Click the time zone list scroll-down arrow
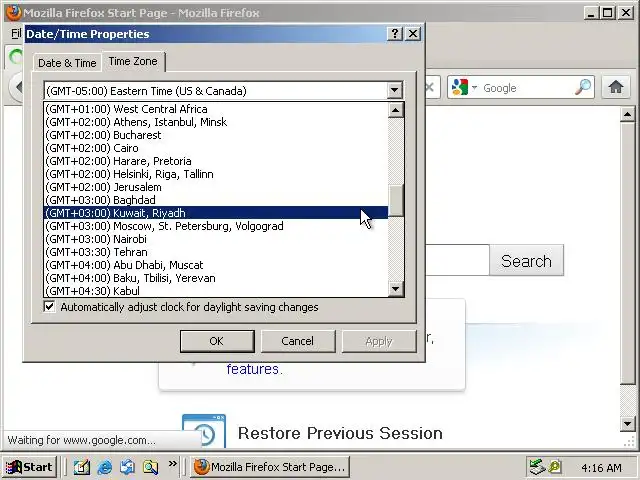This screenshot has width=640, height=480. click(x=396, y=289)
